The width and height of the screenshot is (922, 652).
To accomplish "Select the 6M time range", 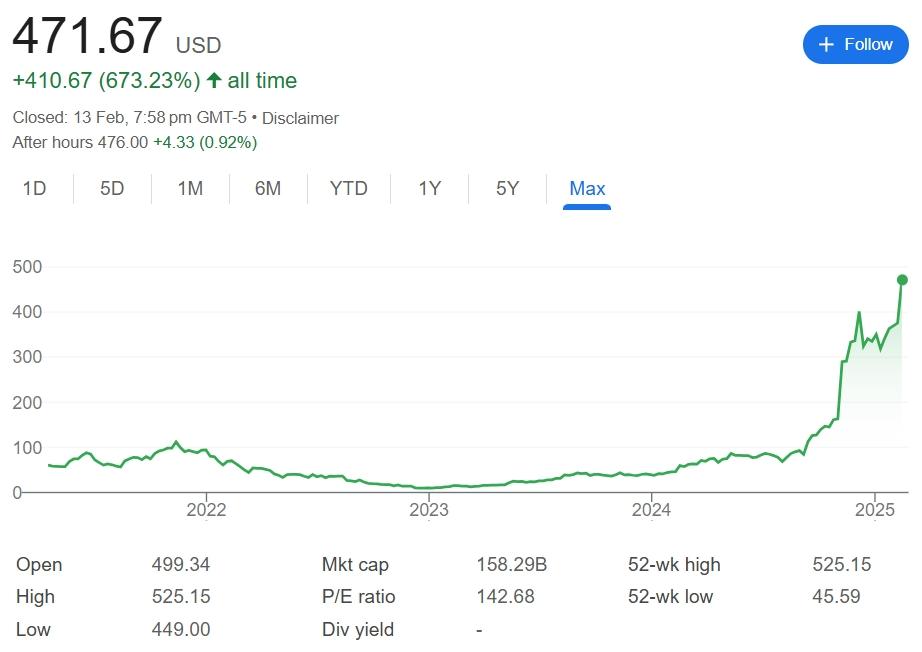I will click(x=267, y=188).
